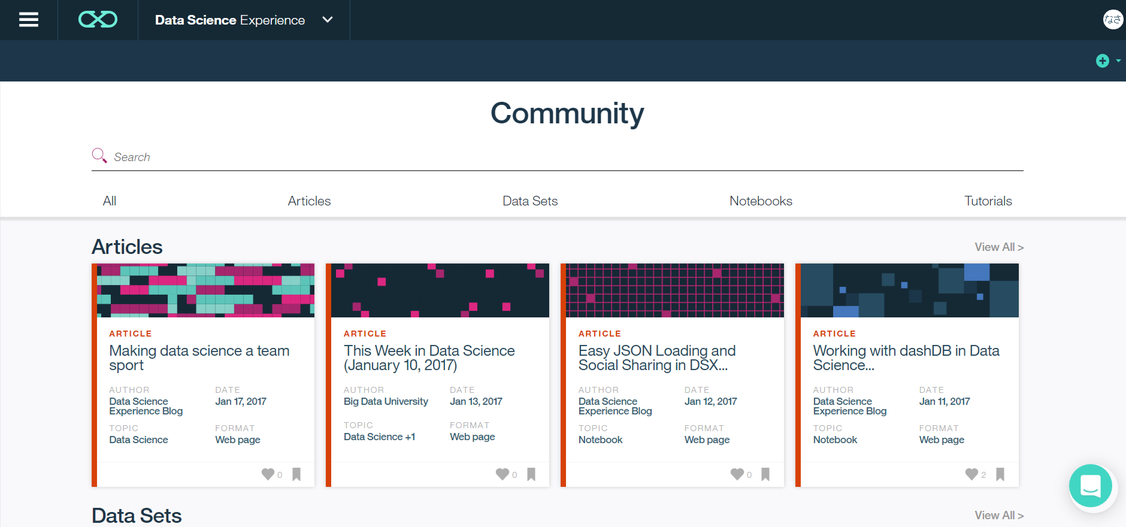Click the magnifying glass search icon
The height and width of the screenshot is (527, 1126).
click(99, 156)
